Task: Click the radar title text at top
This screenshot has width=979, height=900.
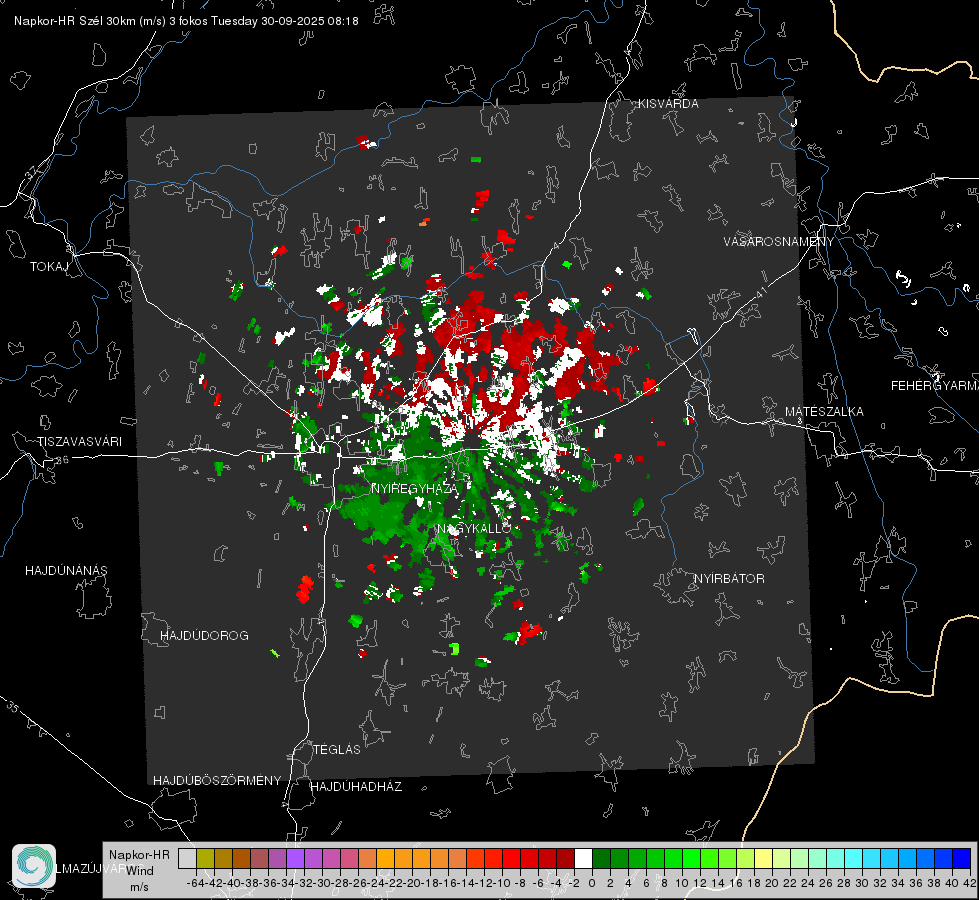Action: [186, 21]
